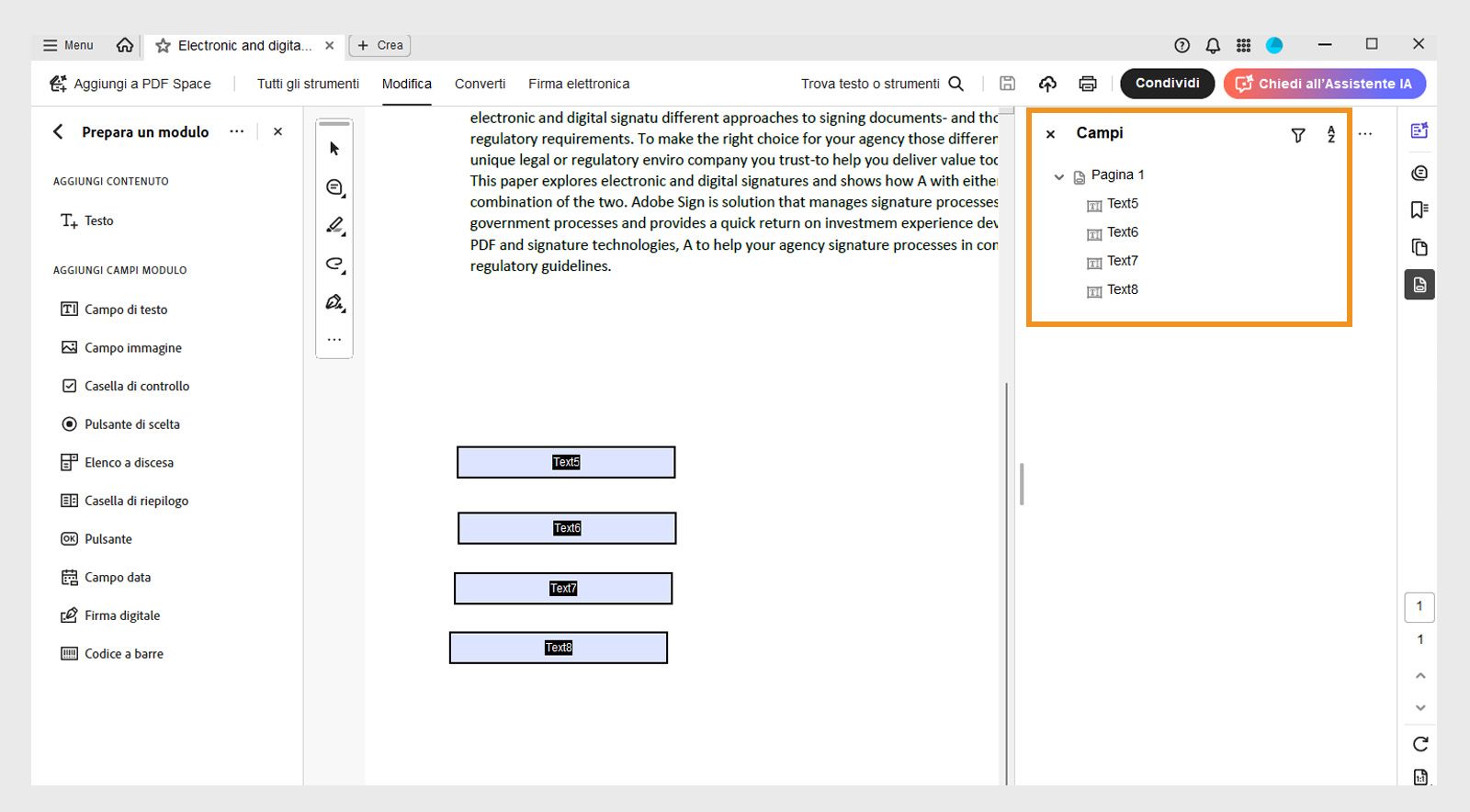Click the Condividi button
Screen dimensions: 1470x812
pyautogui.click(x=1167, y=84)
